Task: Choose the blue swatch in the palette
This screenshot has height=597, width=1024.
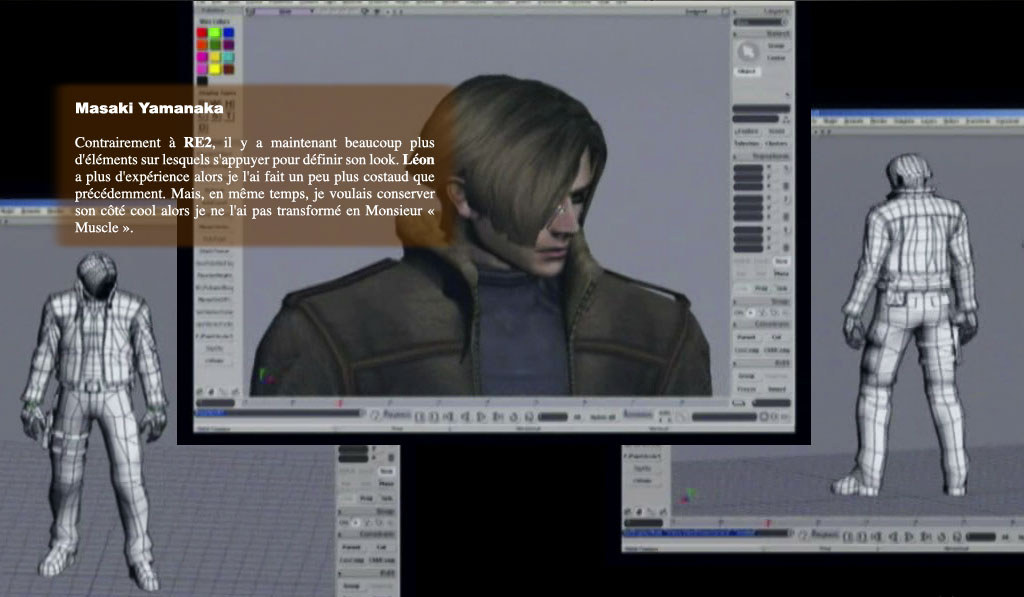Action: tap(228, 33)
